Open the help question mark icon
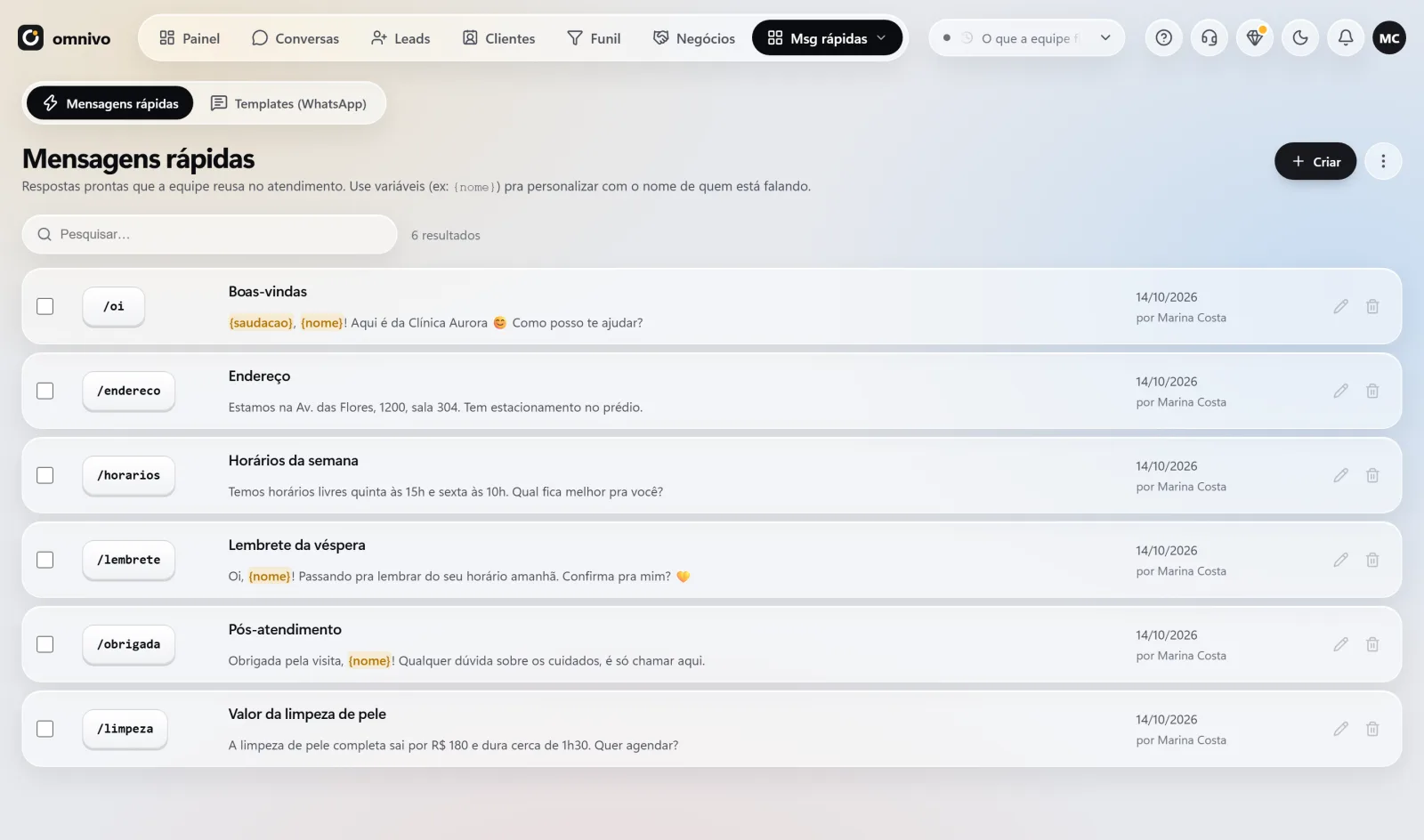 [x=1163, y=37]
